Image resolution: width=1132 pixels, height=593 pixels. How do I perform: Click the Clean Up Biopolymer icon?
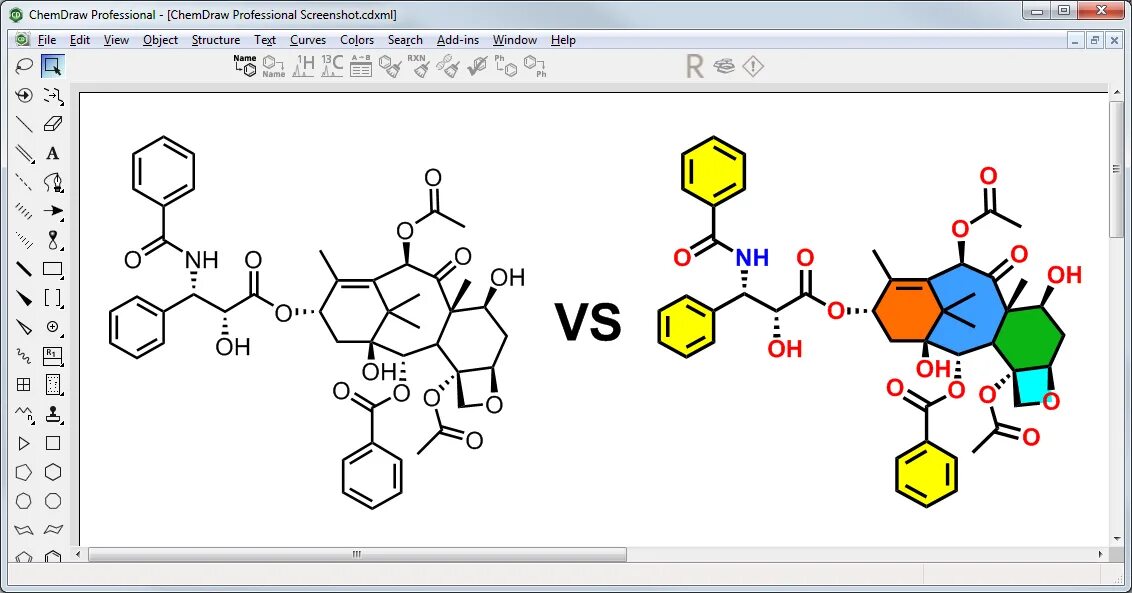click(448, 66)
